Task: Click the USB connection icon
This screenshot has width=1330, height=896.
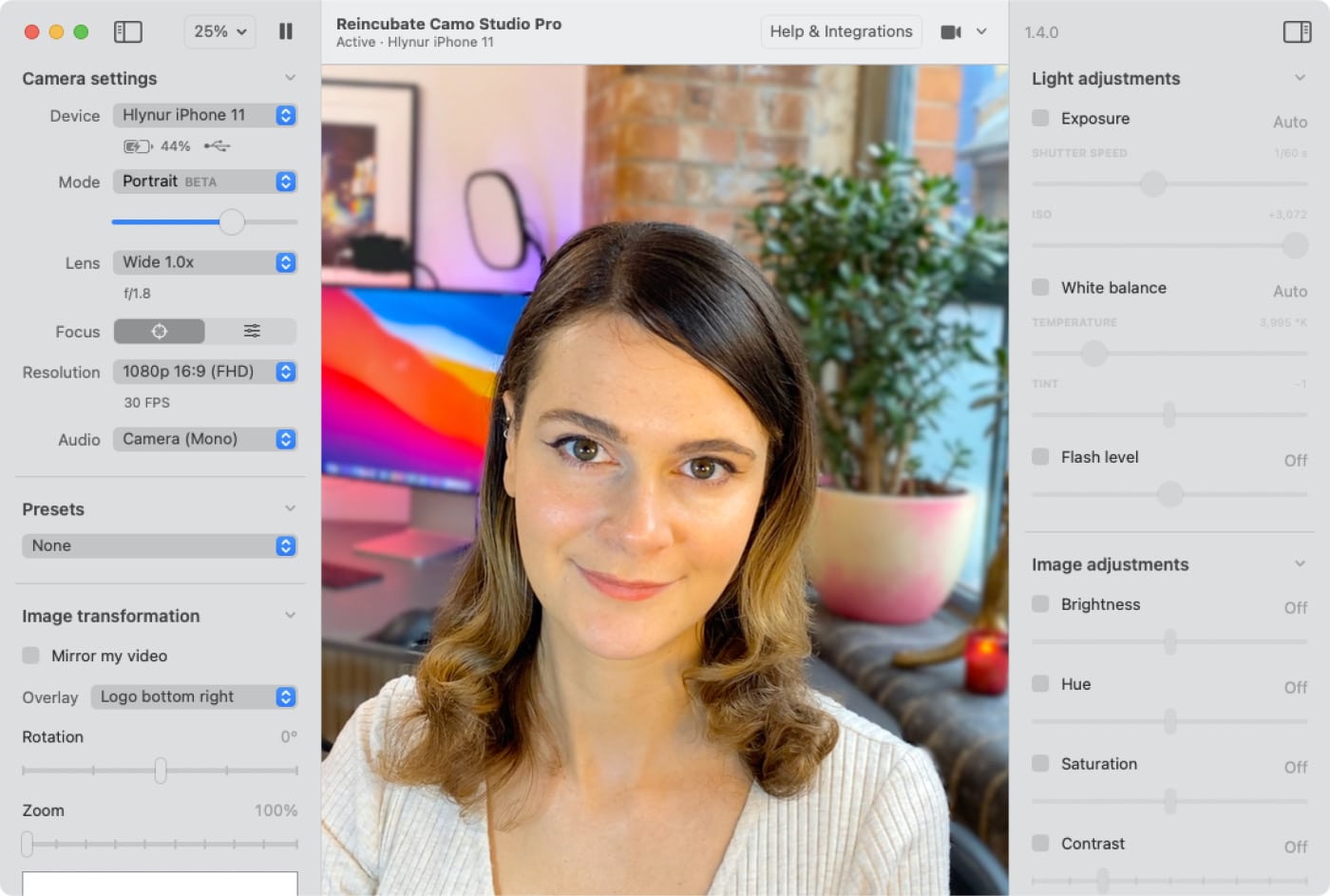Action: click(x=217, y=146)
